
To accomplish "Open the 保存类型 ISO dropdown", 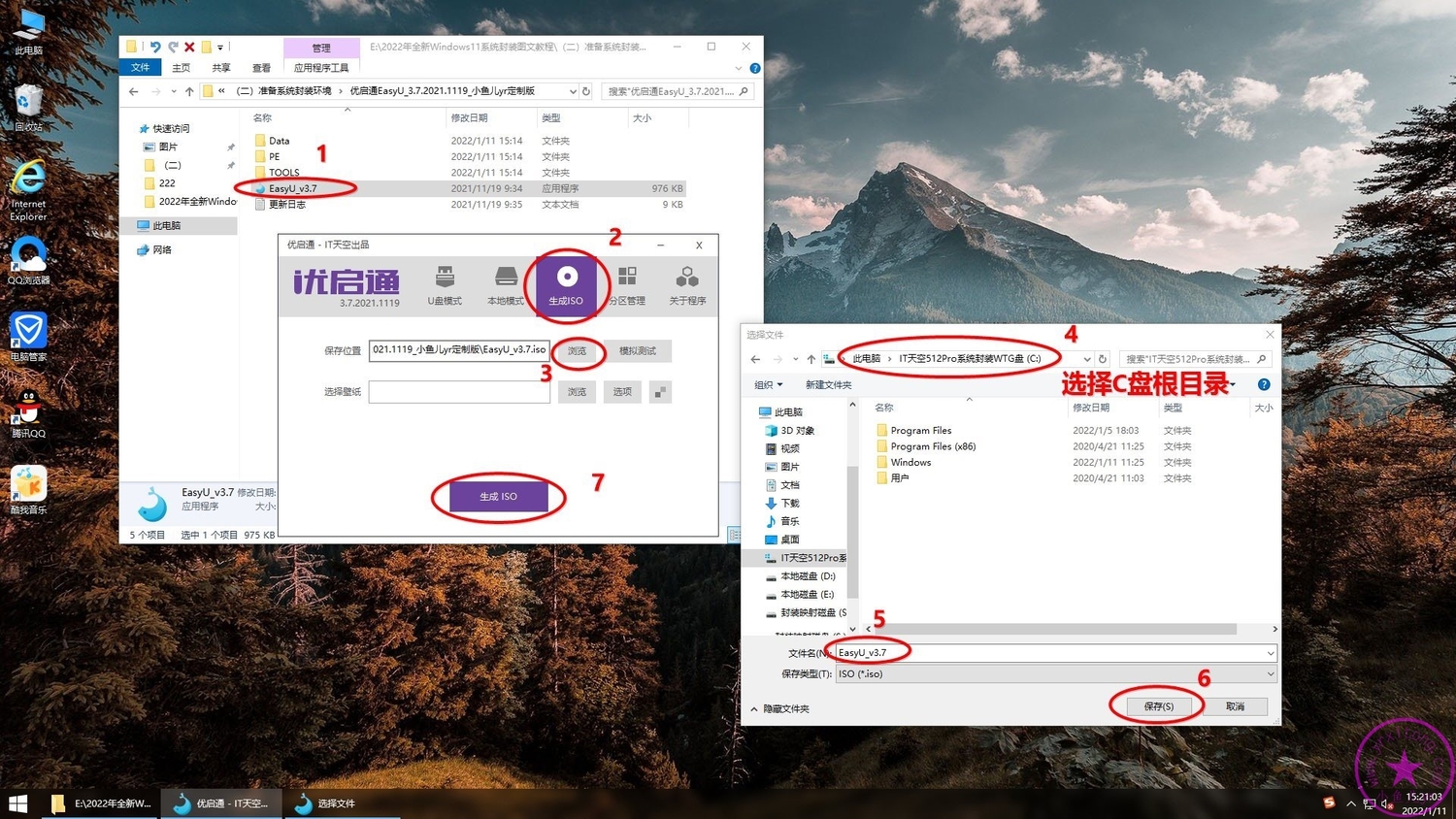I will 1056,673.
